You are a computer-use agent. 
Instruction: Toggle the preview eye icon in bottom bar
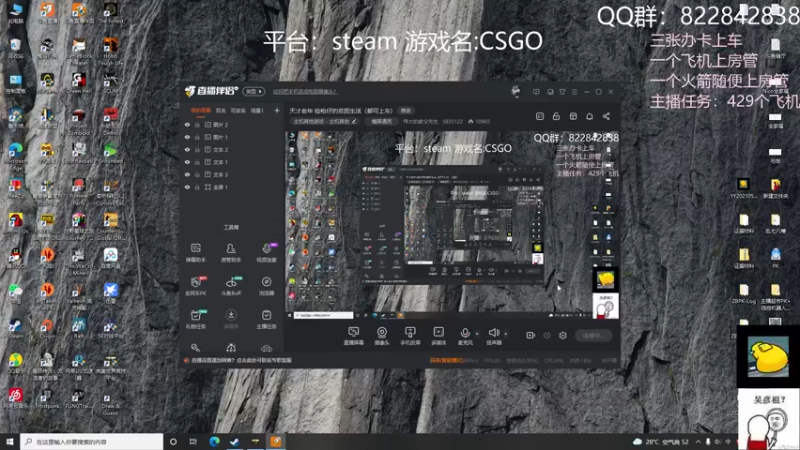[x=547, y=335]
